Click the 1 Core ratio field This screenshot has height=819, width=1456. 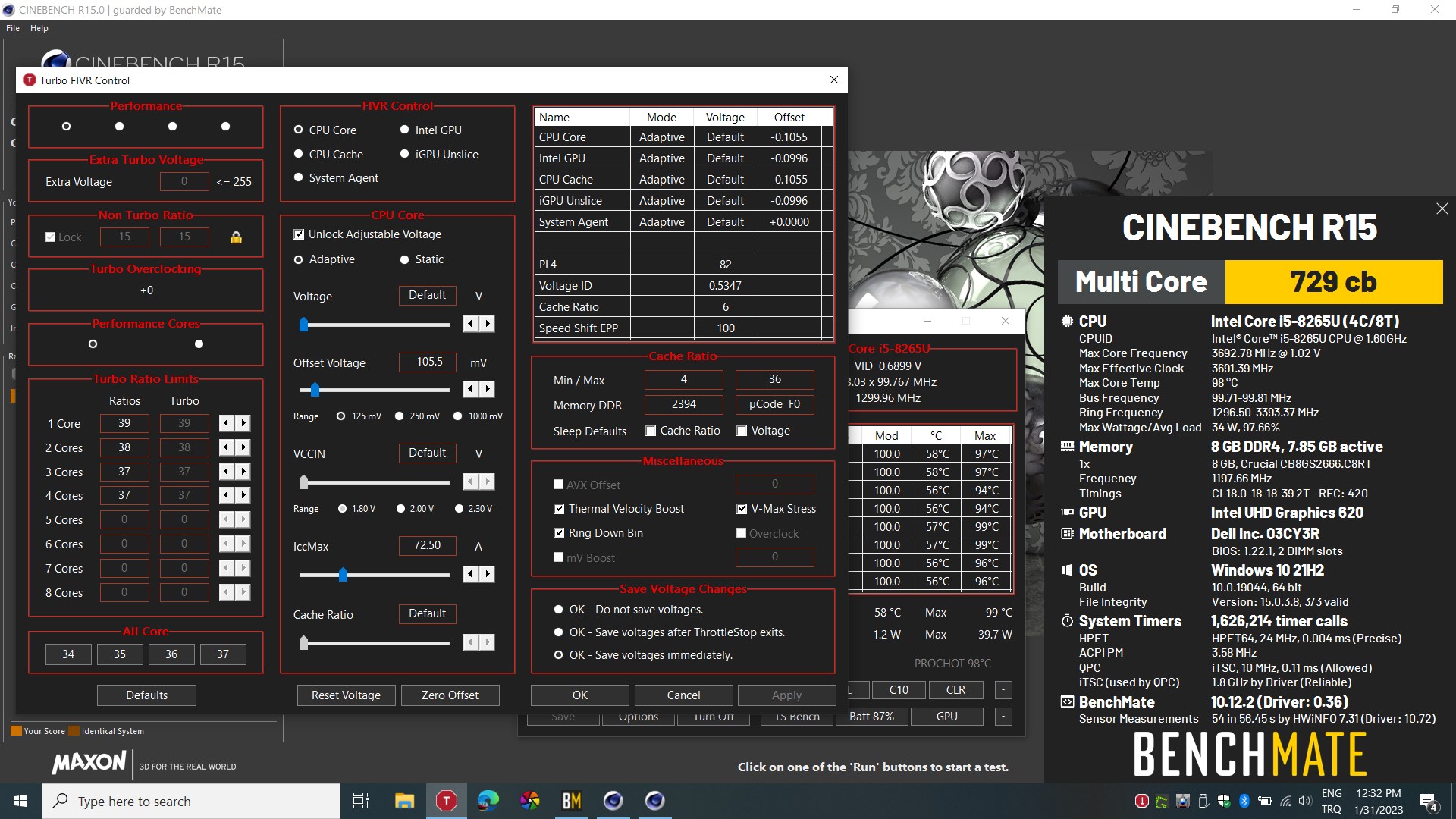[x=124, y=423]
